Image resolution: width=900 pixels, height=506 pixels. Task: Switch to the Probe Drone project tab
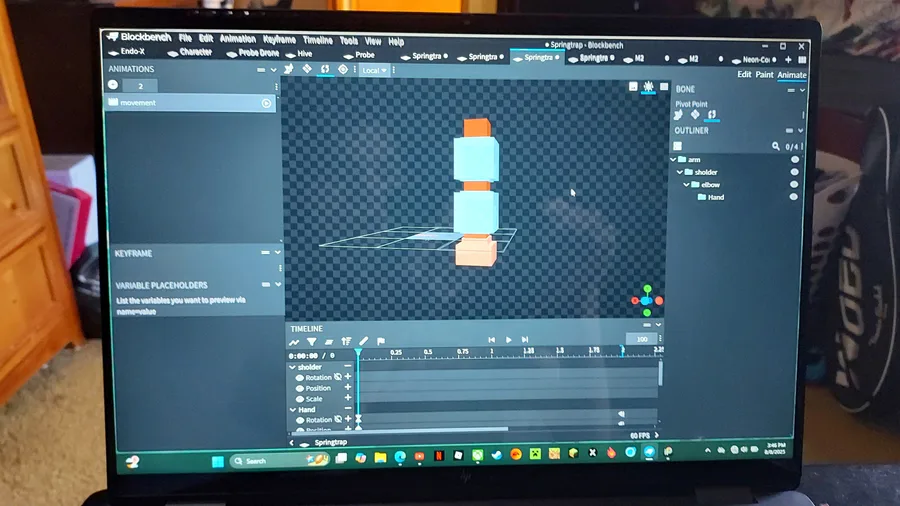253,53
